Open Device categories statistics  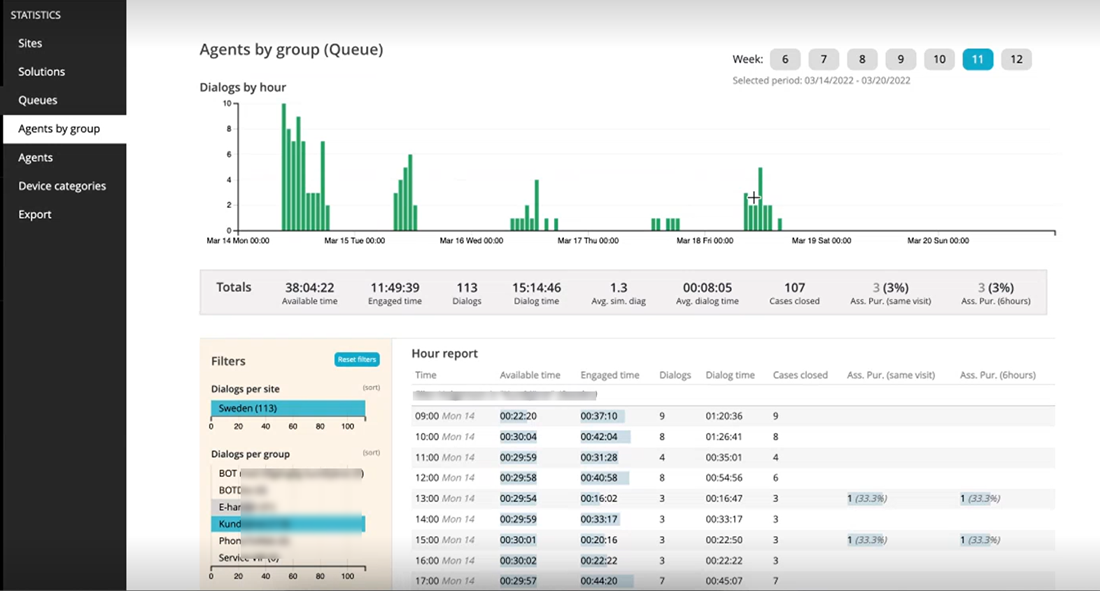pos(62,186)
